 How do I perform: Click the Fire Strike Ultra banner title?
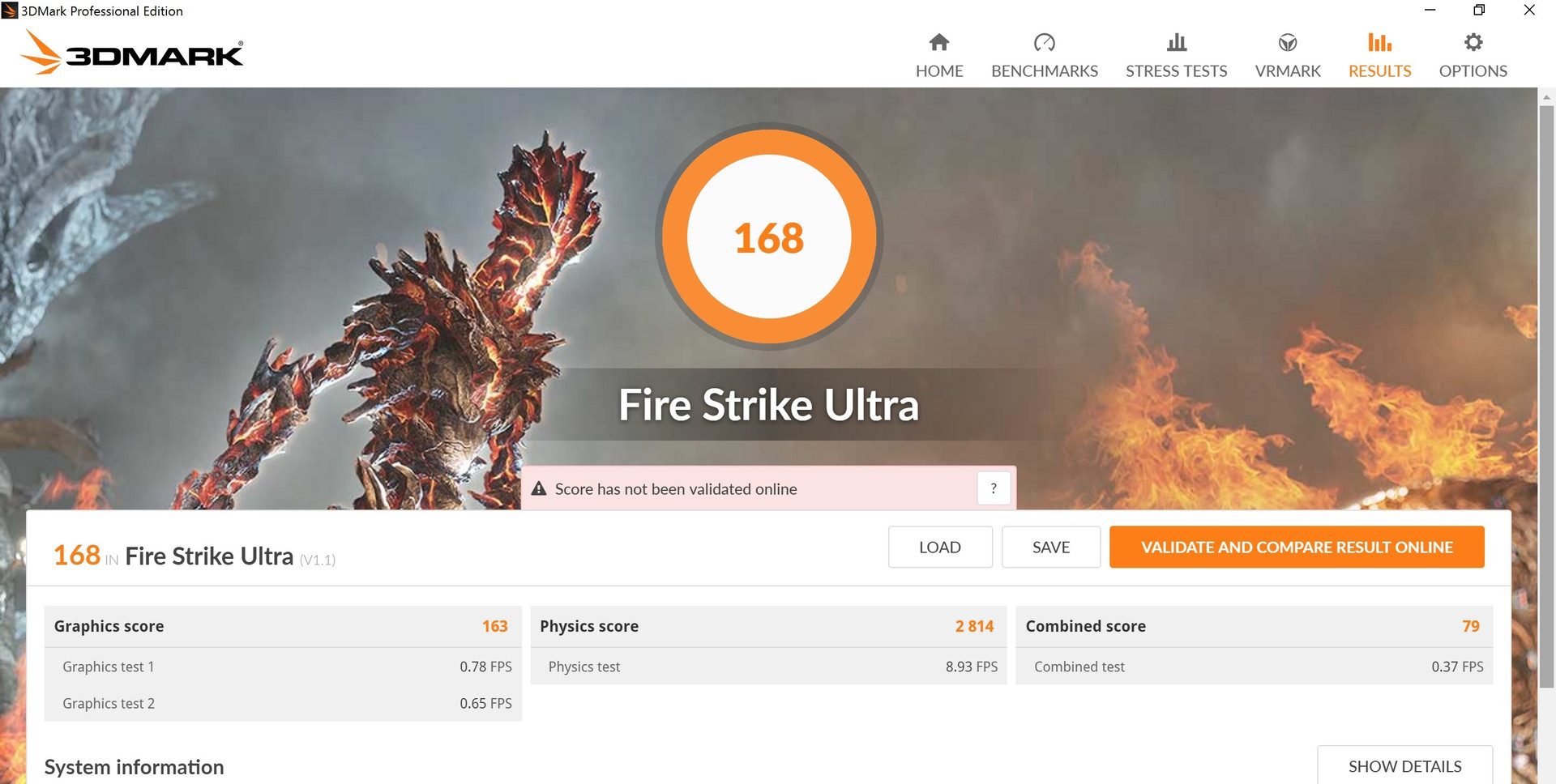click(x=768, y=405)
